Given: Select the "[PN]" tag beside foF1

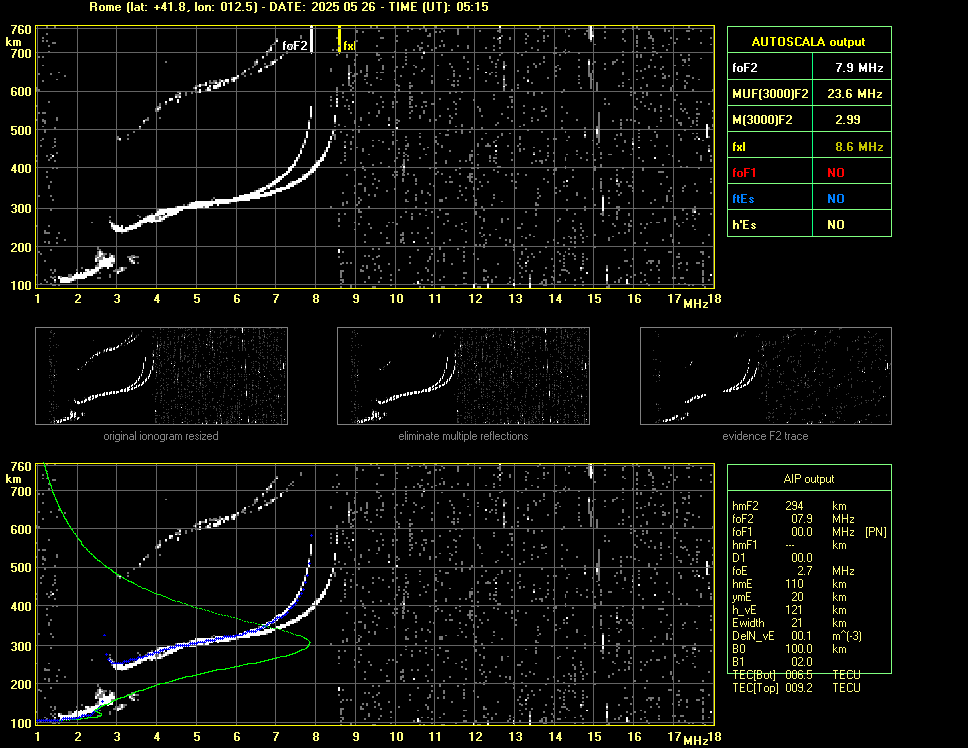Looking at the screenshot, I should pos(875,532).
